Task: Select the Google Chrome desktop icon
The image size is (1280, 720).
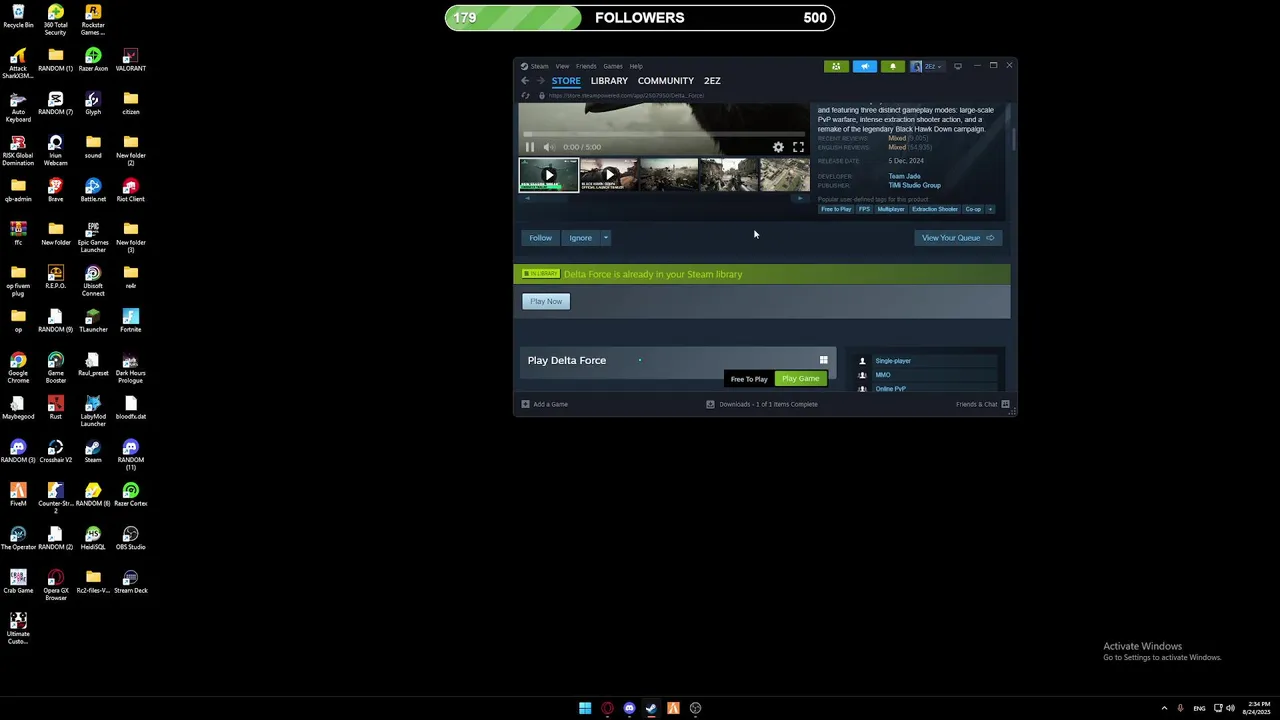Action: click(x=18, y=367)
